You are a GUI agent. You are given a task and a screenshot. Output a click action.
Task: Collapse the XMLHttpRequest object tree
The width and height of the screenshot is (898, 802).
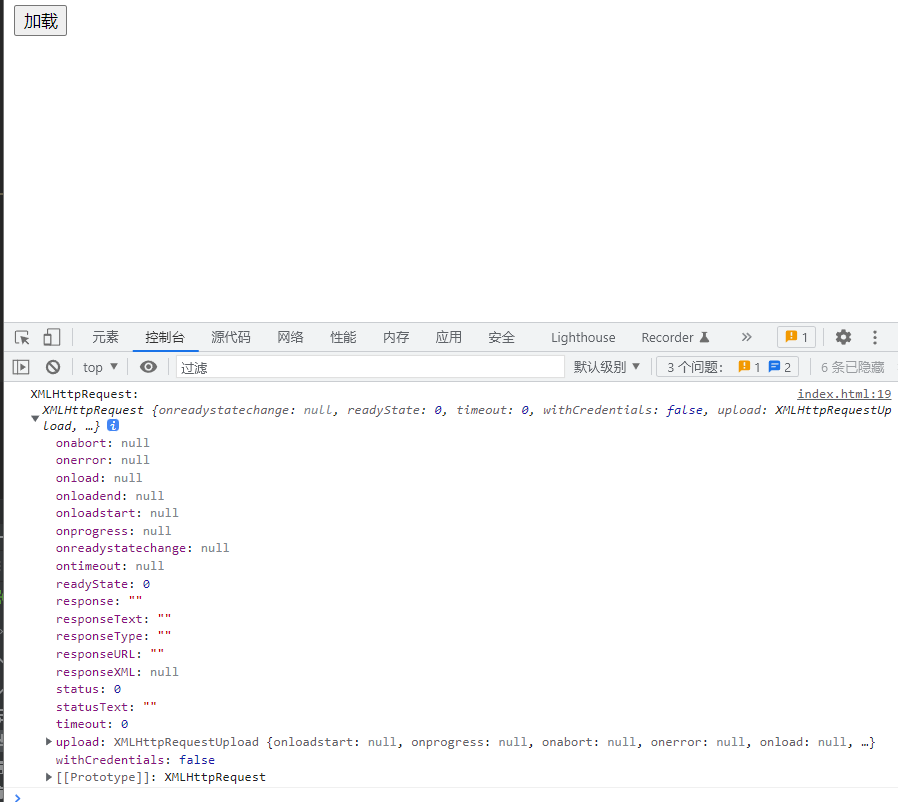click(36, 418)
